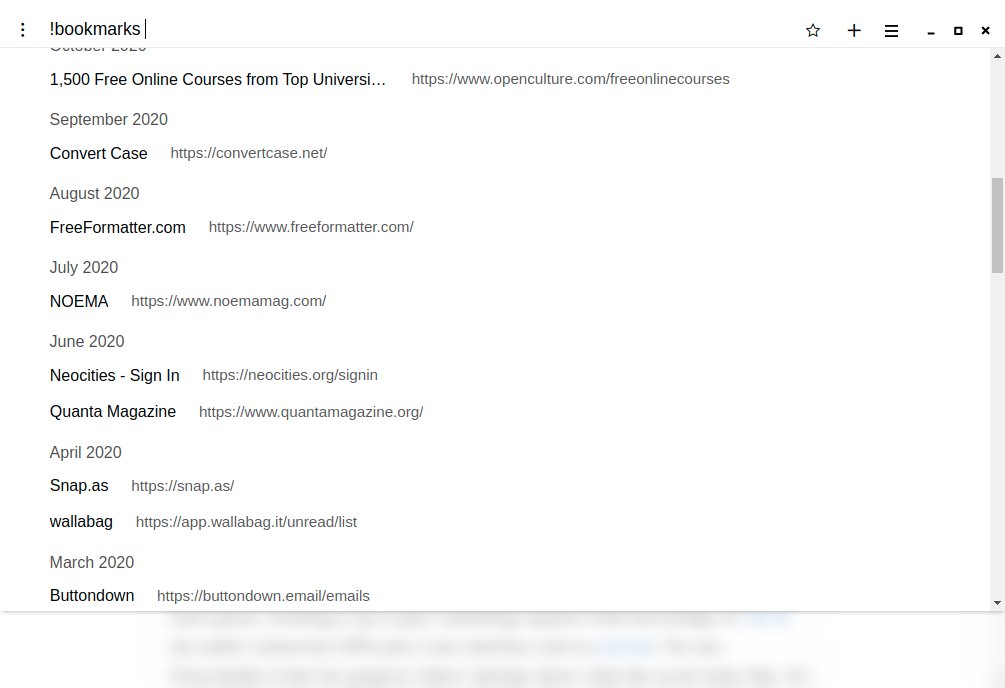Image resolution: width=1005 pixels, height=688 pixels.
Task: Click the August 2020 heading
Action: pyautogui.click(x=94, y=194)
